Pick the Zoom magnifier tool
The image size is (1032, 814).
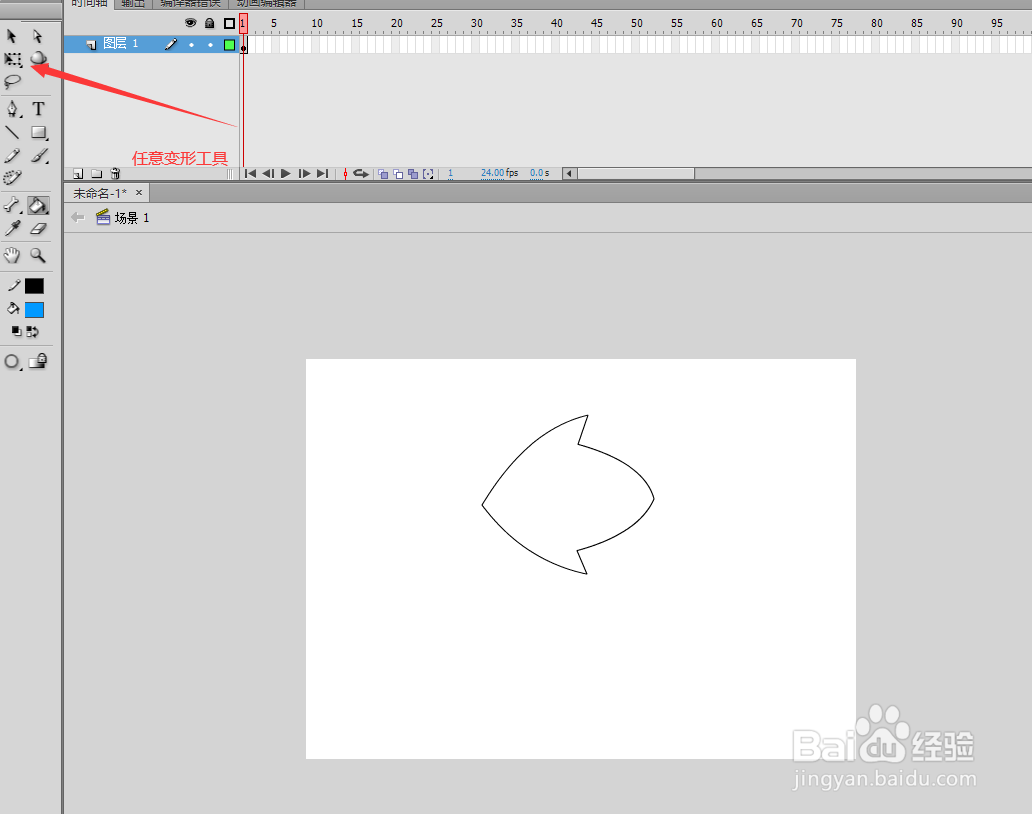pos(38,255)
